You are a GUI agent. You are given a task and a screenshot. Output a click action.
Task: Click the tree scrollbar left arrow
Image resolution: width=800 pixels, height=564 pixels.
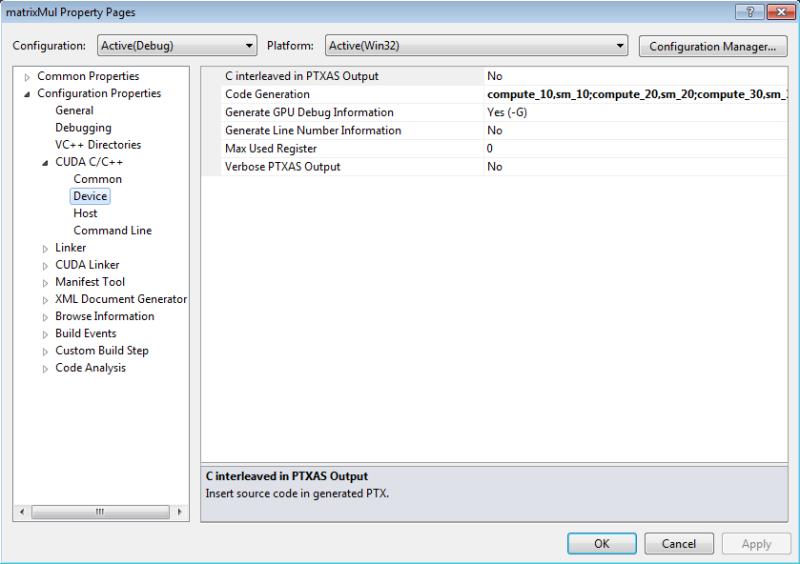22,511
